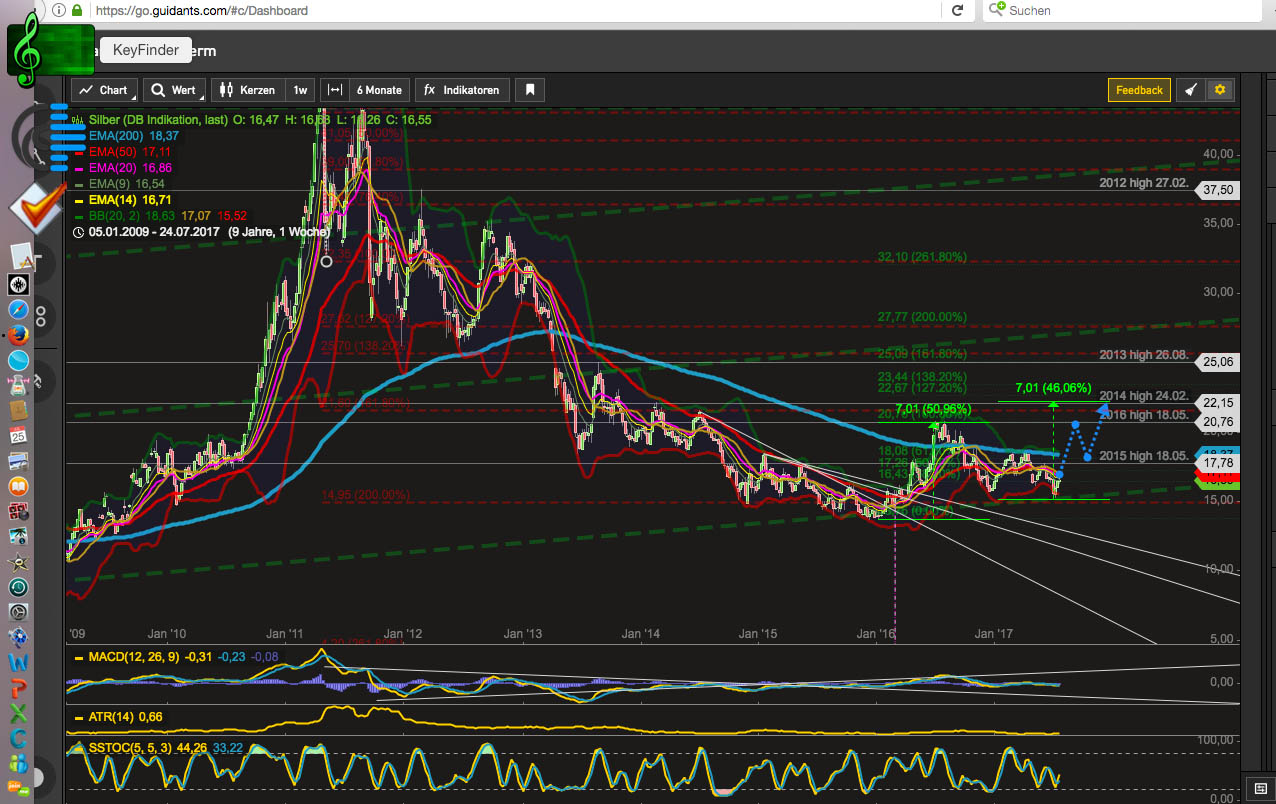Open the Kerzen chart type selector

point(248,90)
